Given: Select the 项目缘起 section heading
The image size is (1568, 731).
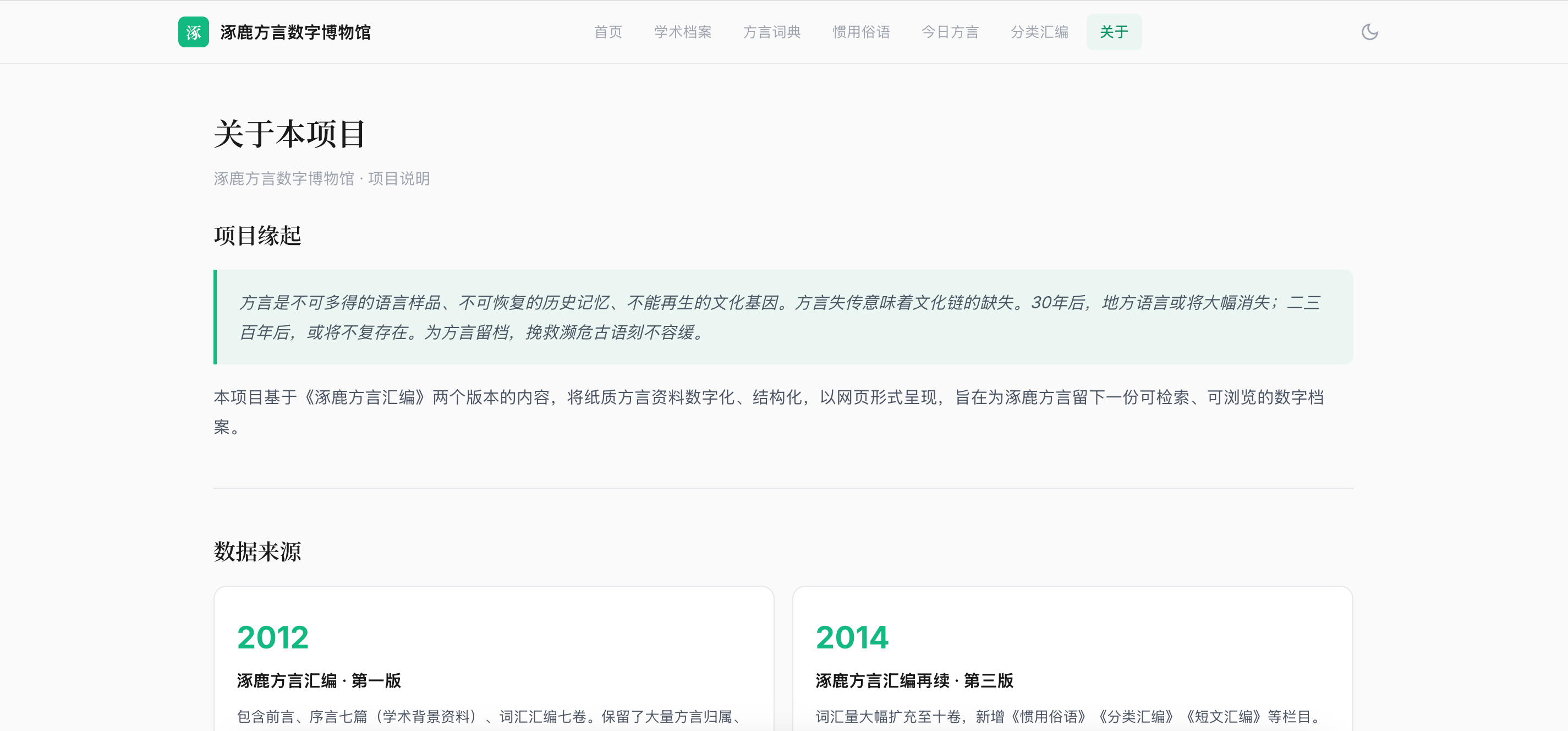Looking at the screenshot, I should 257,235.
